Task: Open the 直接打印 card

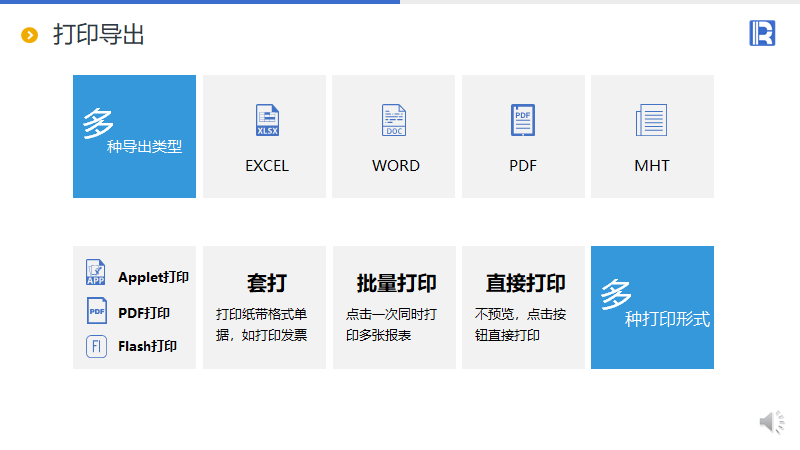Action: [x=523, y=308]
